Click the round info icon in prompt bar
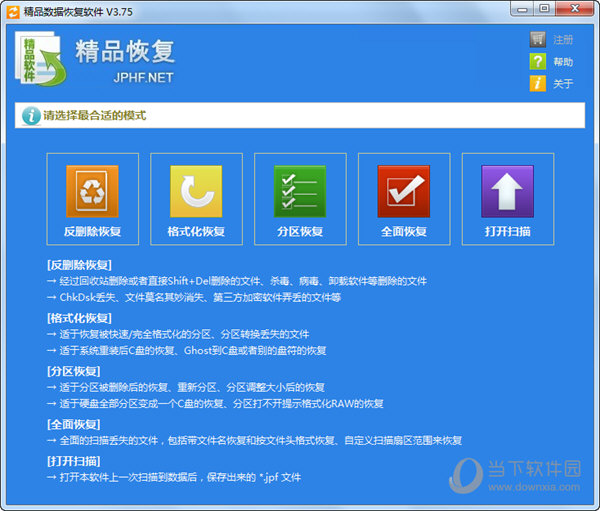The width and height of the screenshot is (600, 511). 31,116
